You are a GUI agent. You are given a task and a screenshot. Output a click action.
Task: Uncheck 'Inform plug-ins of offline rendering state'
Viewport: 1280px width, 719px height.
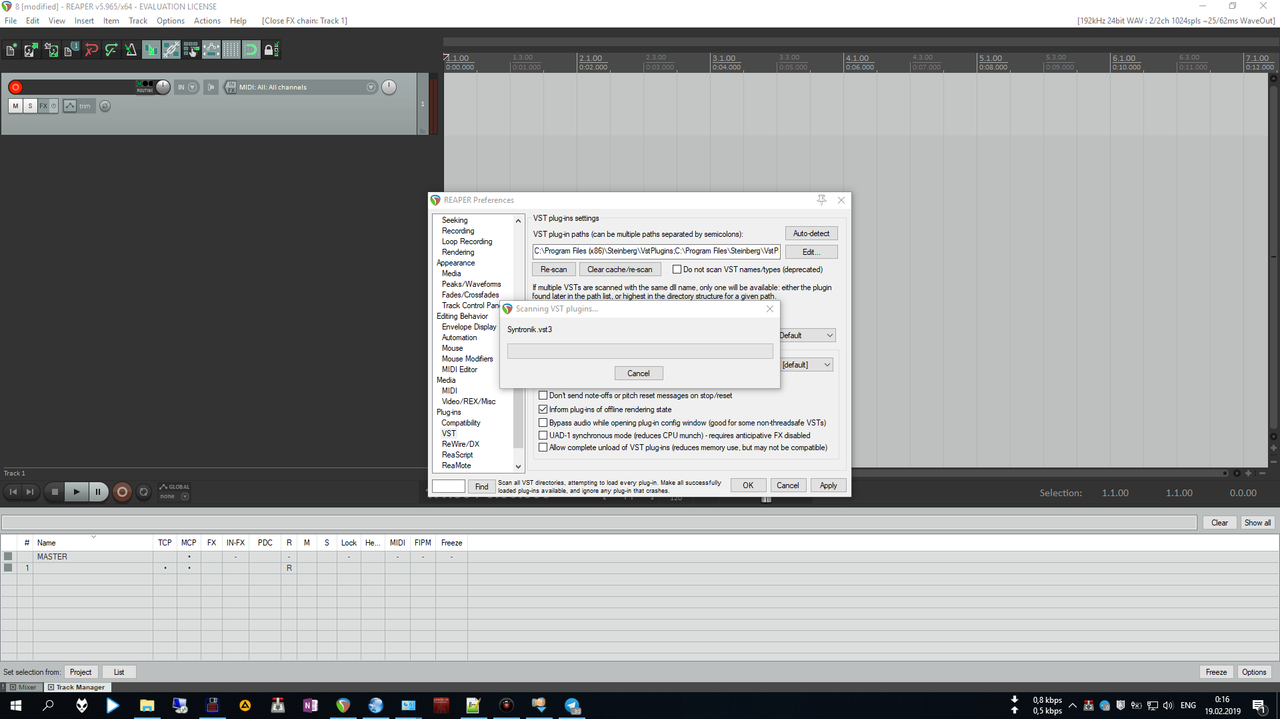pyautogui.click(x=543, y=409)
